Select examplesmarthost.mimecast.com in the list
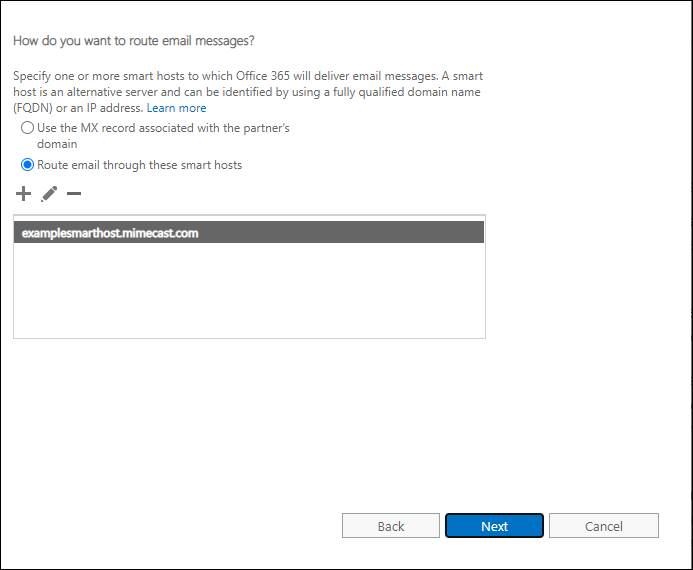693x570 pixels. (110, 233)
